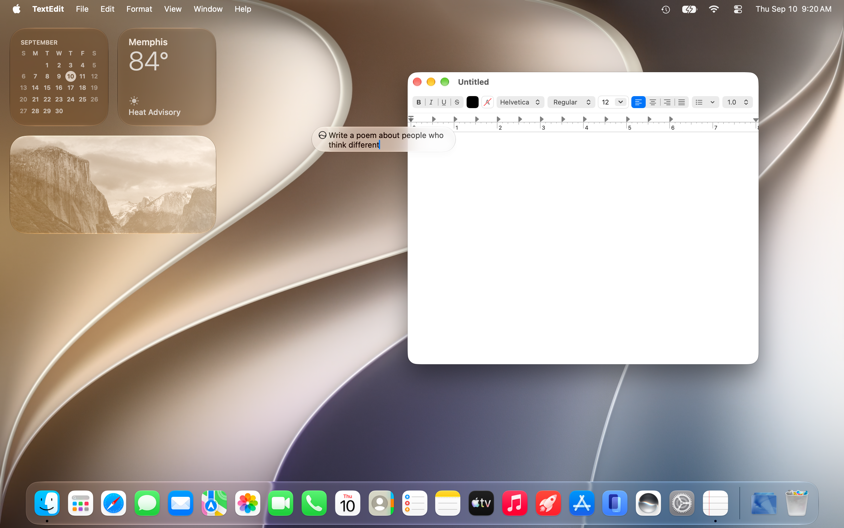Open the Wi-Fi menu bar icon
Screen dimensions: 844x528
[x=714, y=9]
